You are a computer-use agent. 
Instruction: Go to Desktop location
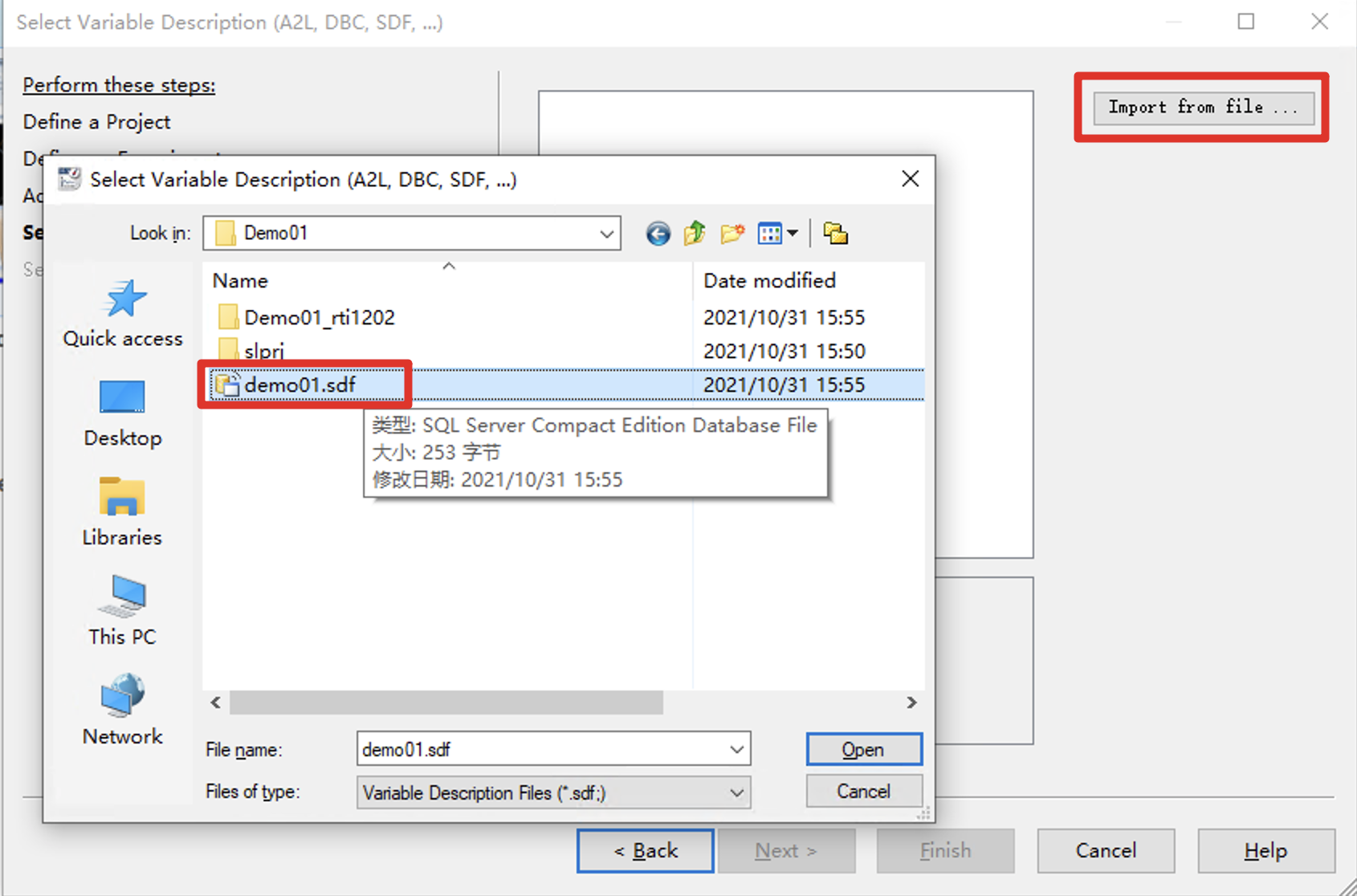click(x=123, y=413)
